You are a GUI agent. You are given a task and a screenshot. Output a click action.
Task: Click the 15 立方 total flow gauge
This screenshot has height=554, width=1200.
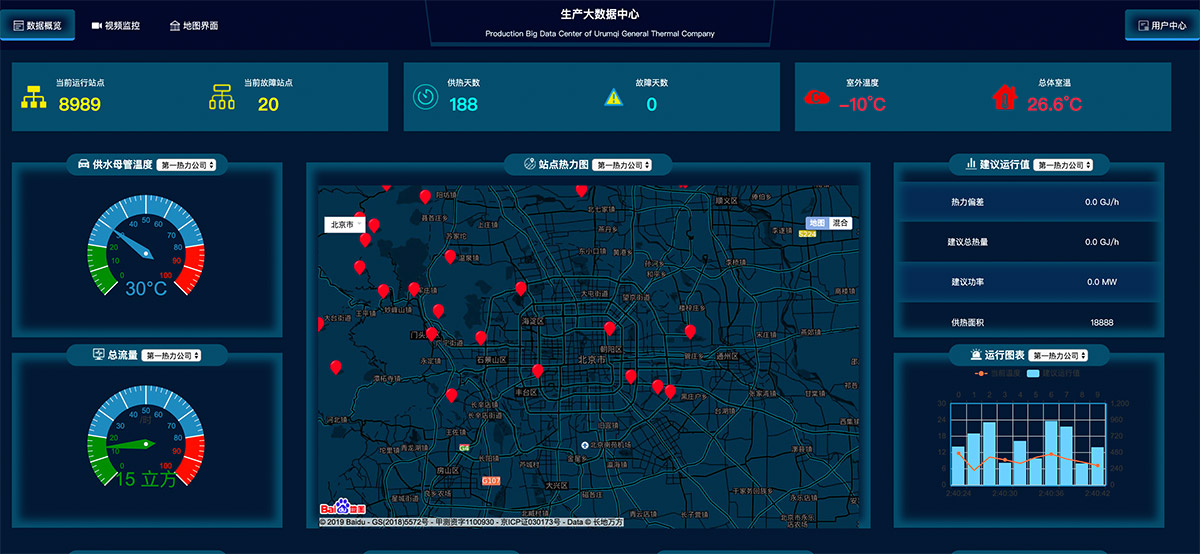(x=147, y=437)
